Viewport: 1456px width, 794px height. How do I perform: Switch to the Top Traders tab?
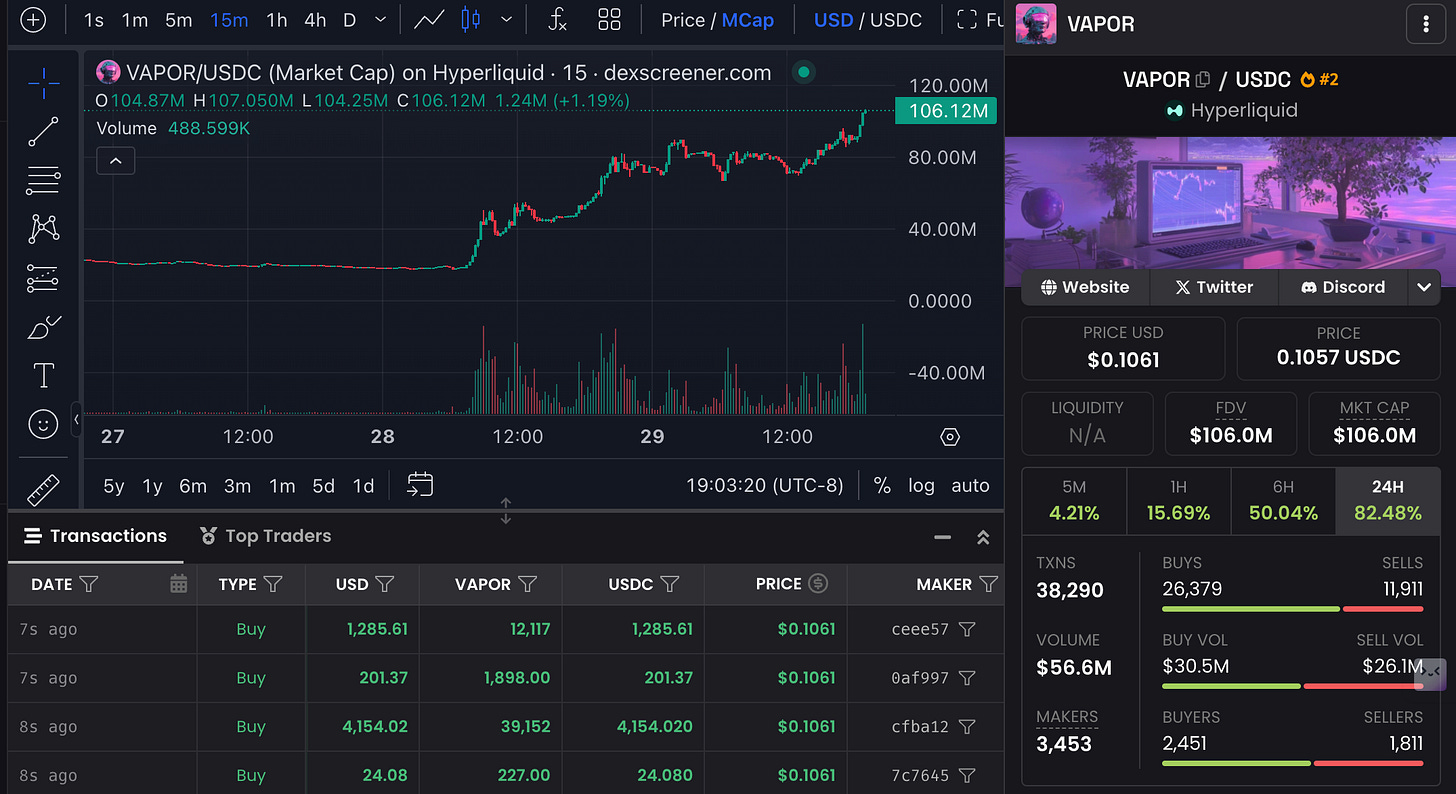265,536
